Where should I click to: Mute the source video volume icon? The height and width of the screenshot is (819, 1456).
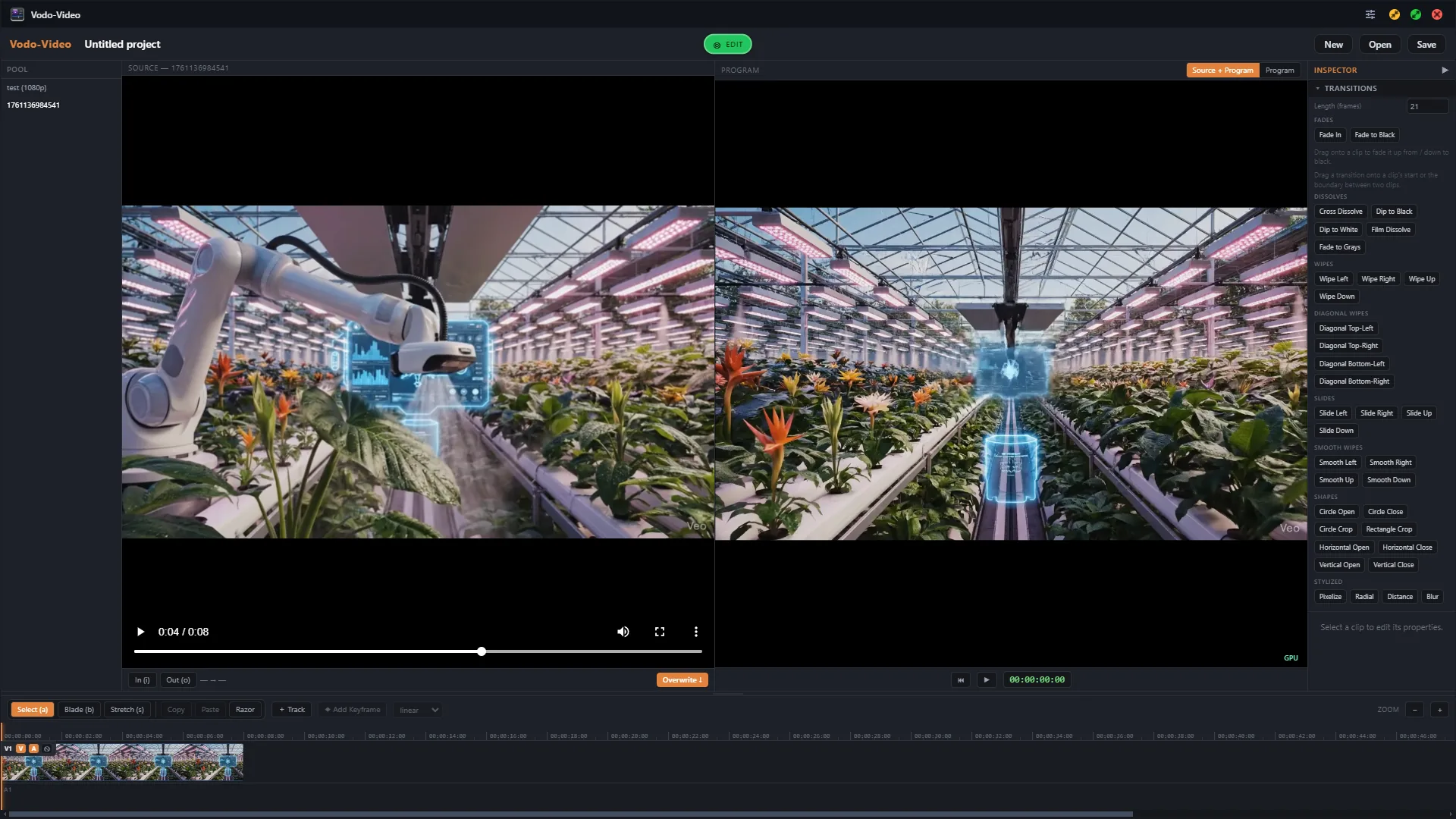(x=623, y=632)
